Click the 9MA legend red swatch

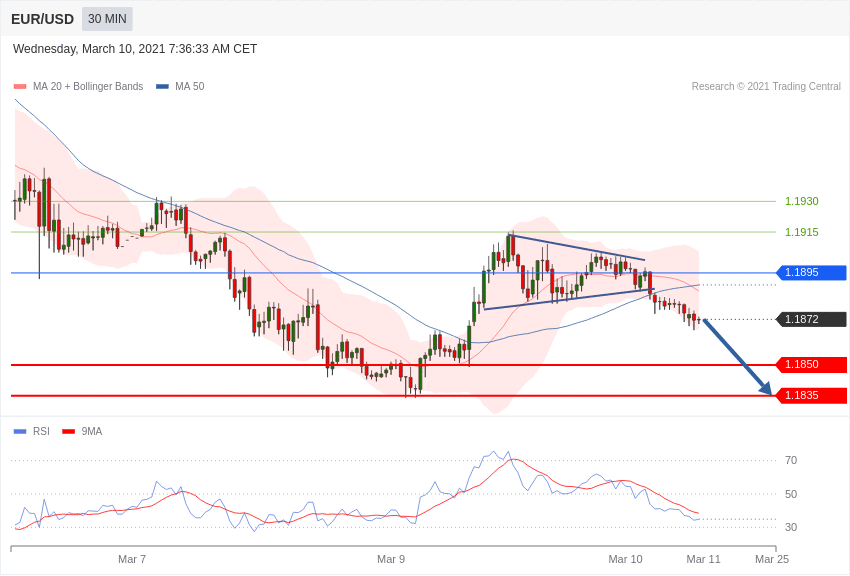pos(68,432)
